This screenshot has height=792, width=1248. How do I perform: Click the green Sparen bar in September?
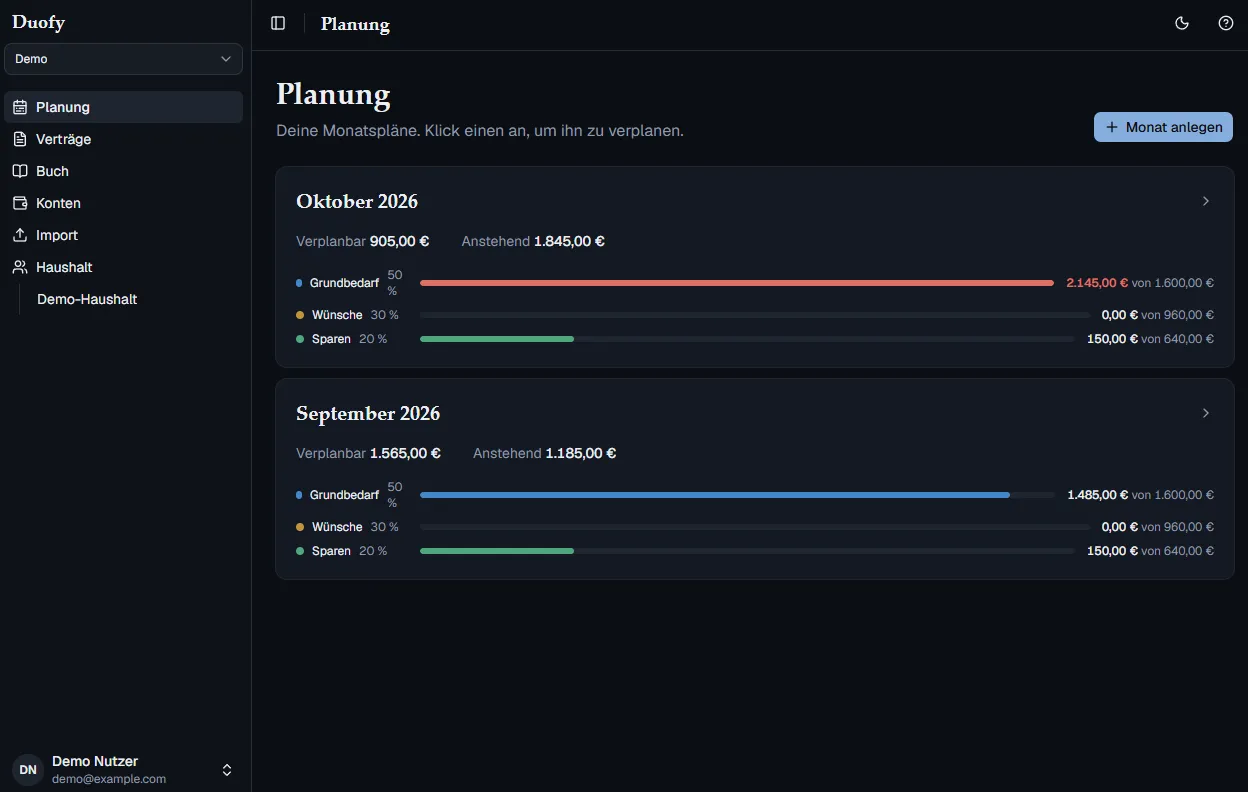coord(497,551)
